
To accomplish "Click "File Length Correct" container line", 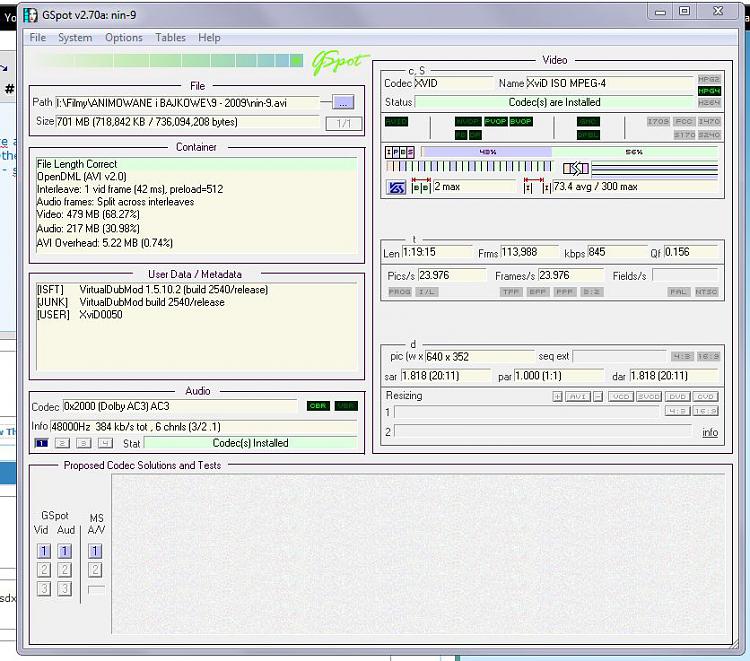I will (196, 164).
